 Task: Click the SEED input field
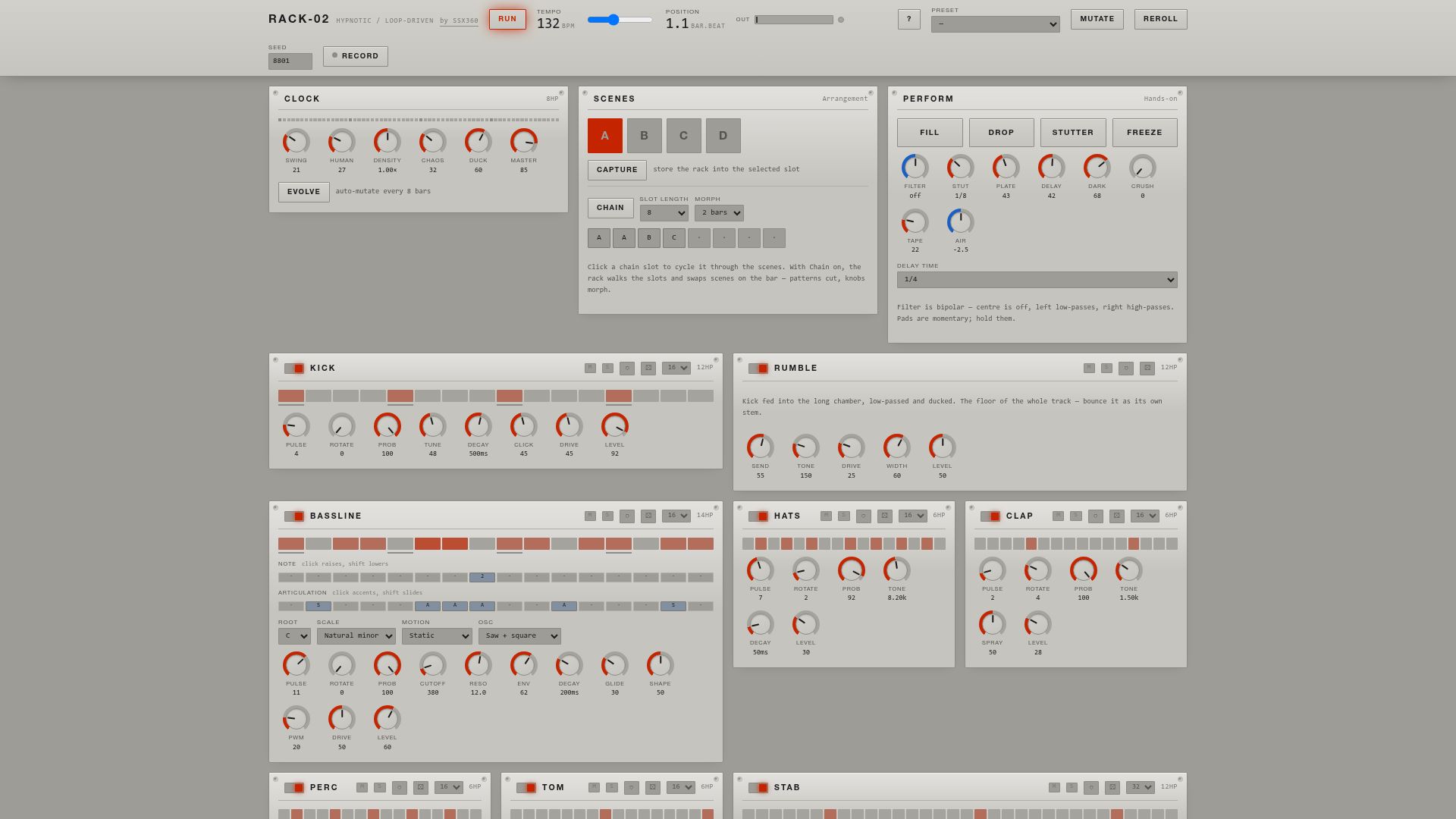pyautogui.click(x=290, y=61)
